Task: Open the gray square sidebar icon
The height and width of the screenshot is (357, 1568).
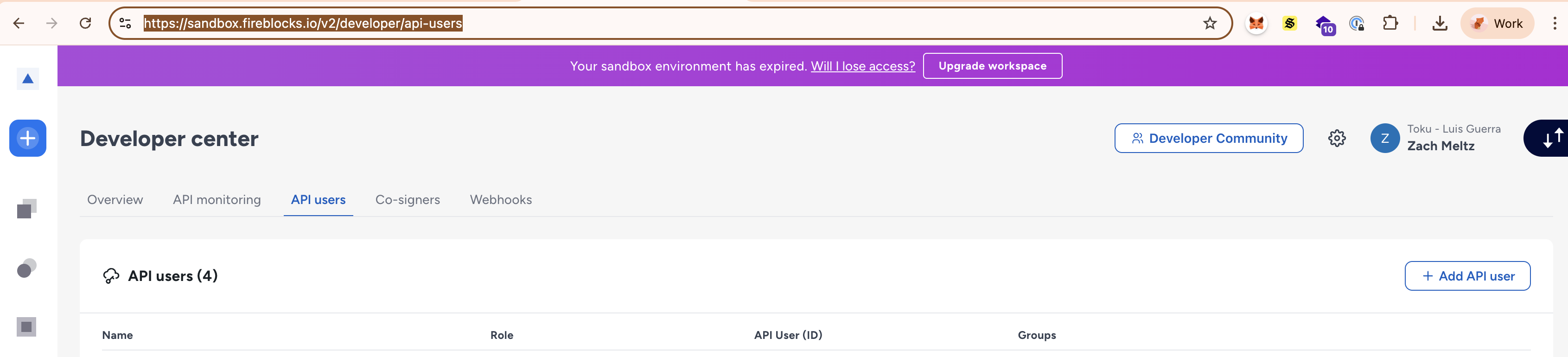Action: 26,327
